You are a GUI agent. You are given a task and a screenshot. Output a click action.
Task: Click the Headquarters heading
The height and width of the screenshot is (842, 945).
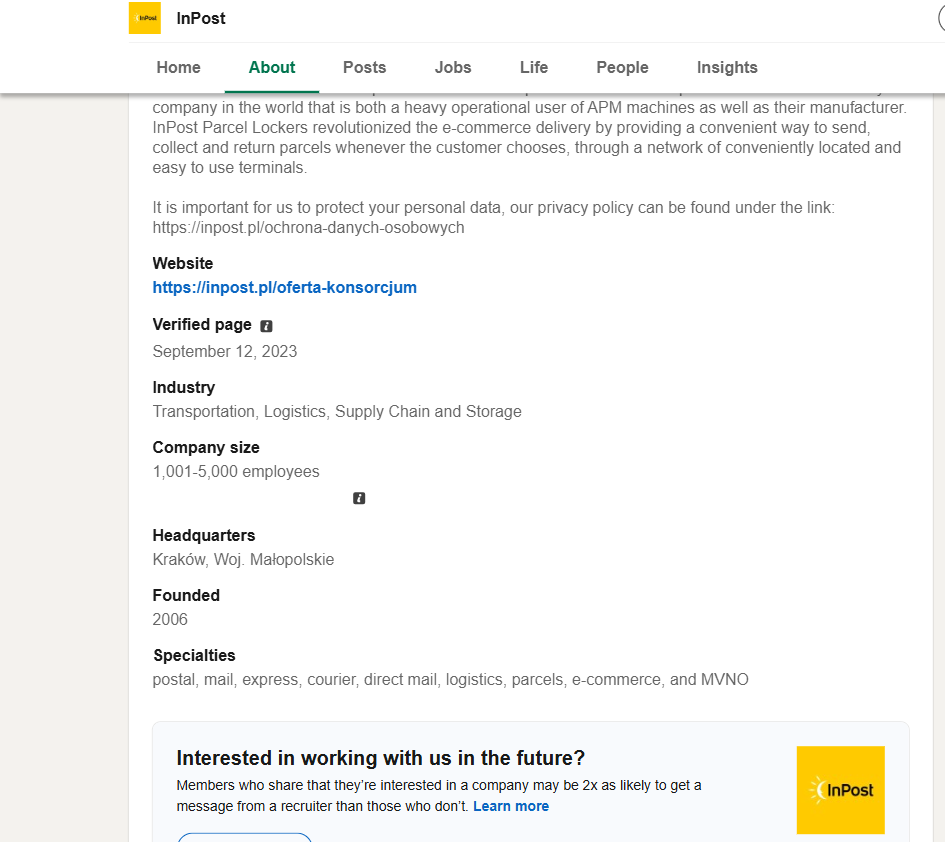pyautogui.click(x=204, y=536)
